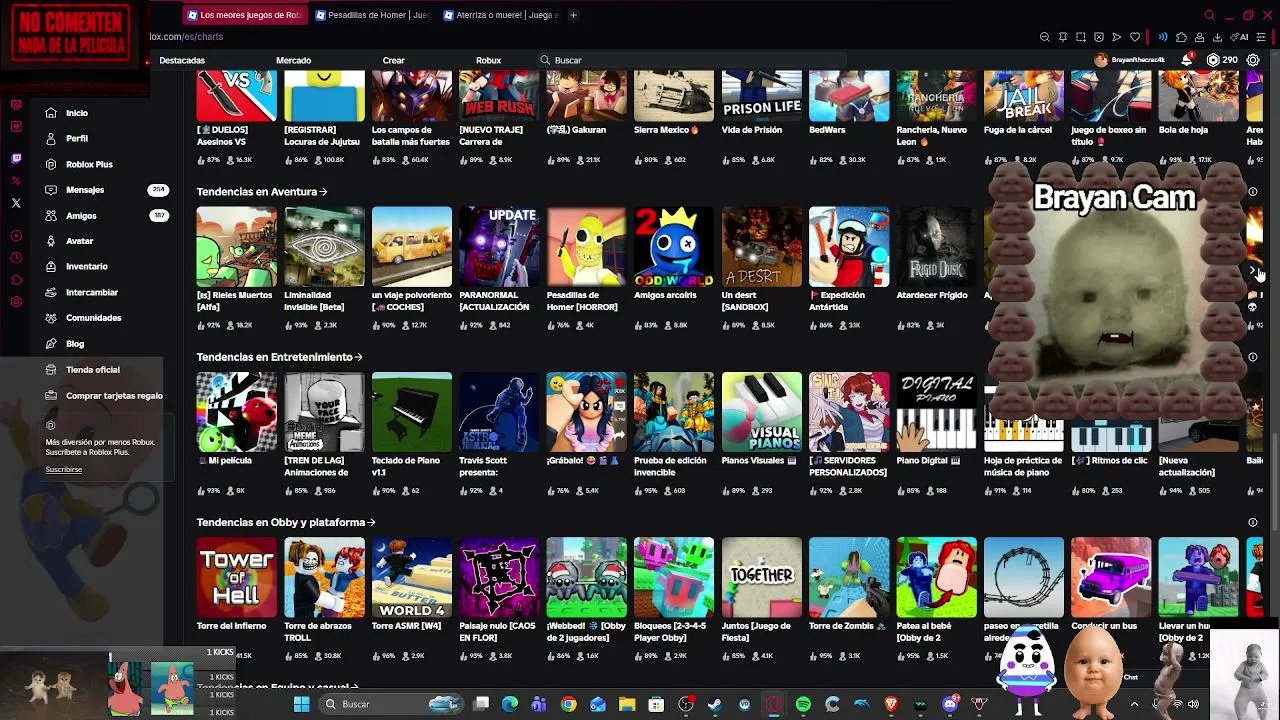The height and width of the screenshot is (720, 1280).
Task: Open Discord from the taskbar
Action: [x=950, y=704]
